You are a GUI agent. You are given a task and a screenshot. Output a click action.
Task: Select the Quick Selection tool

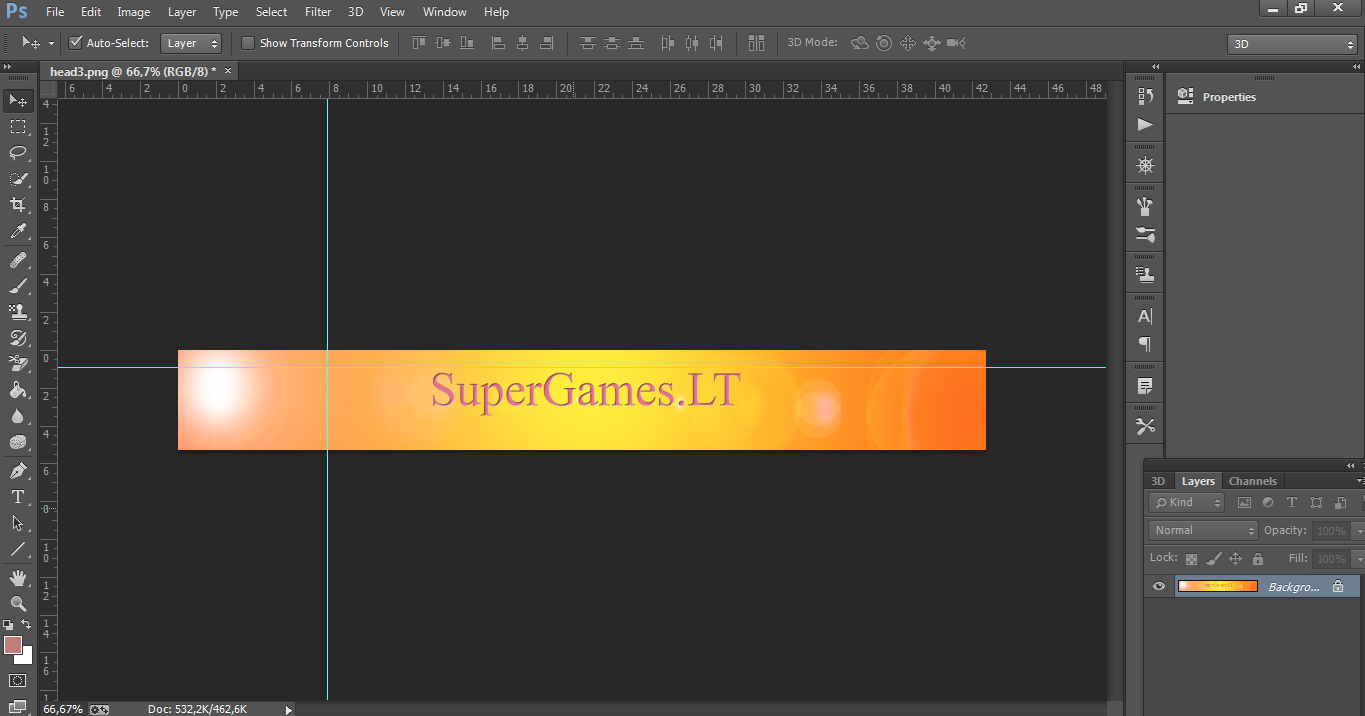(18, 179)
